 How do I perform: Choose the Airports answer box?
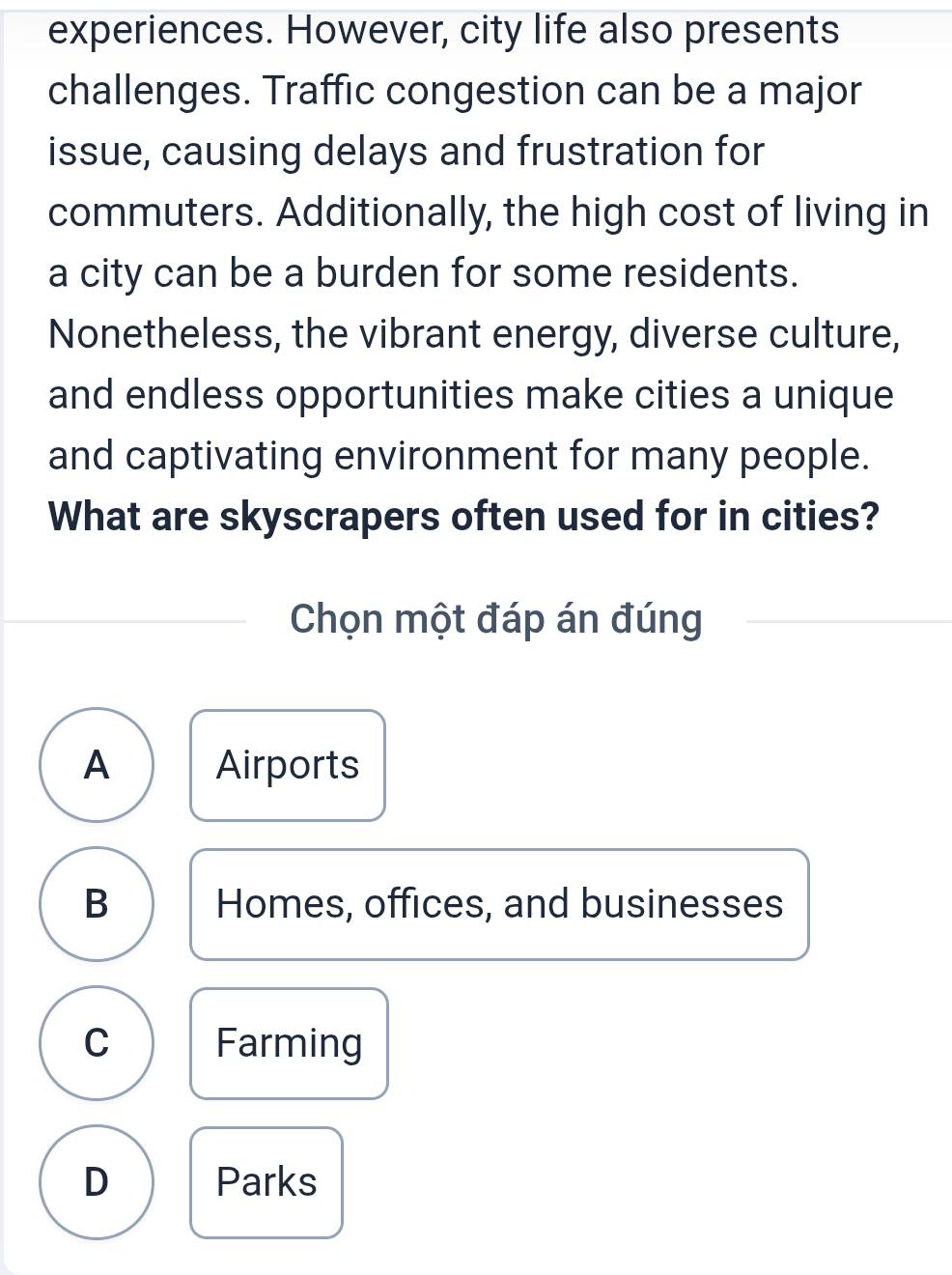[288, 765]
